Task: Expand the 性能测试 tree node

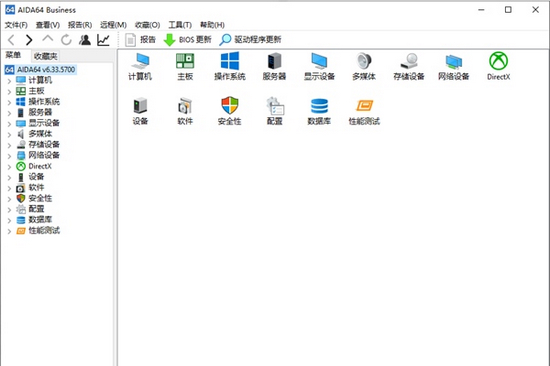Action: tap(9, 231)
